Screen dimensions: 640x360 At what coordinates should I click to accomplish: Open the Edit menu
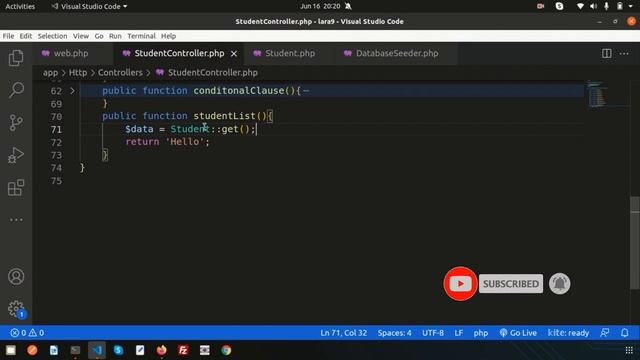(x=25, y=36)
